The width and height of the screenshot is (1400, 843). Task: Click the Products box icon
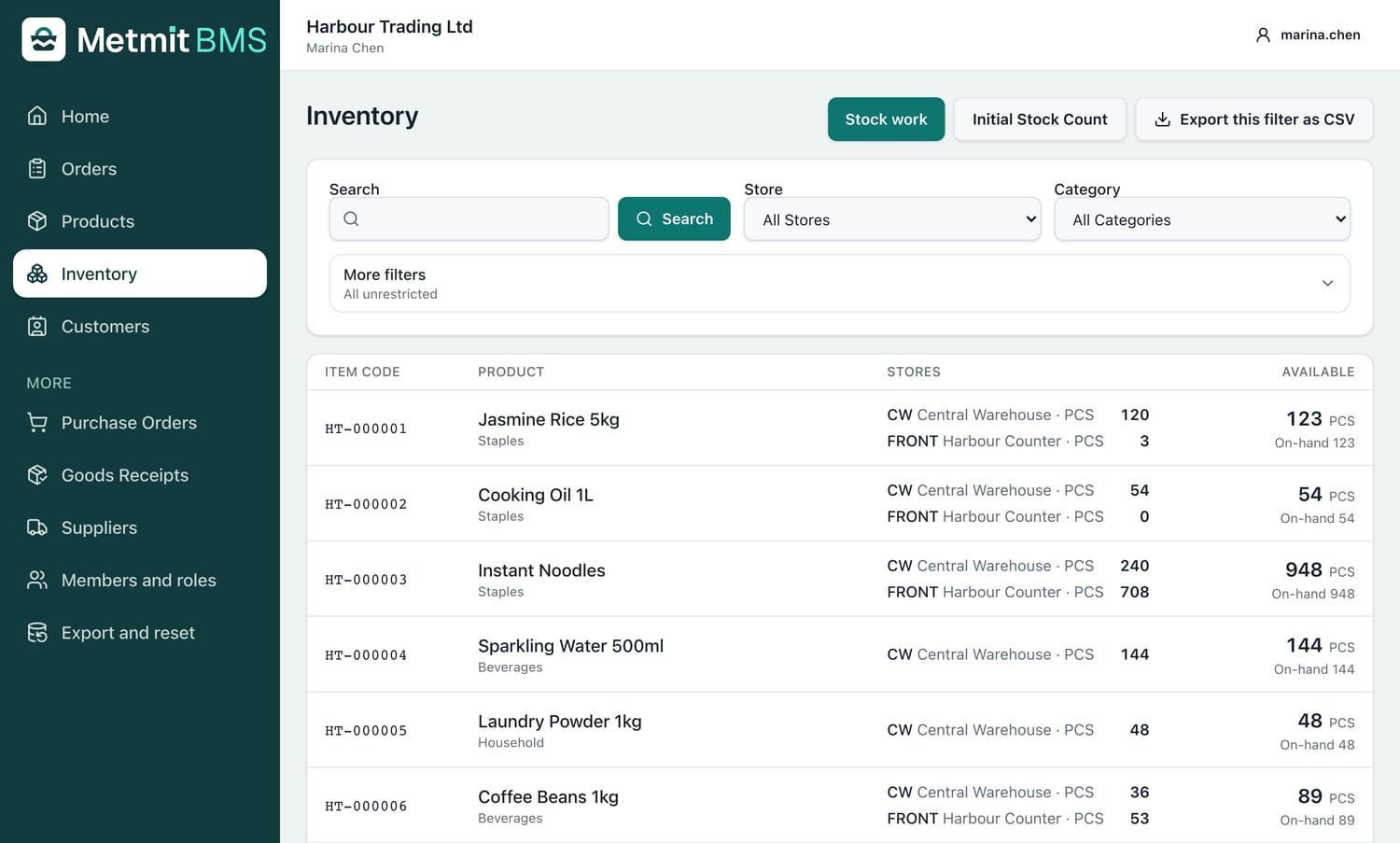[x=37, y=220]
